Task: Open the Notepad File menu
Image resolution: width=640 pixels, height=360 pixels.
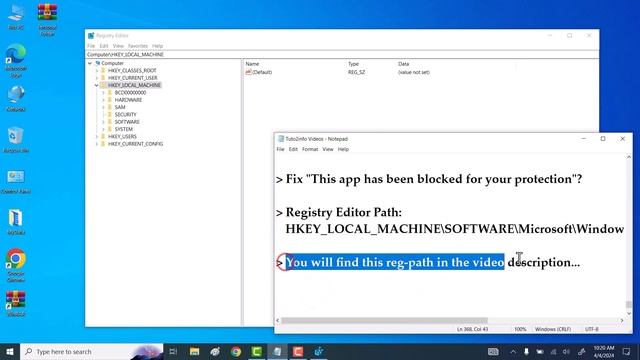Action: 280,149
